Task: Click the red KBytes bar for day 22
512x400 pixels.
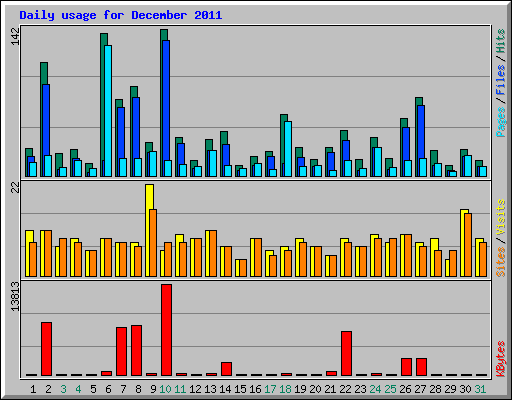Action: click(346, 354)
